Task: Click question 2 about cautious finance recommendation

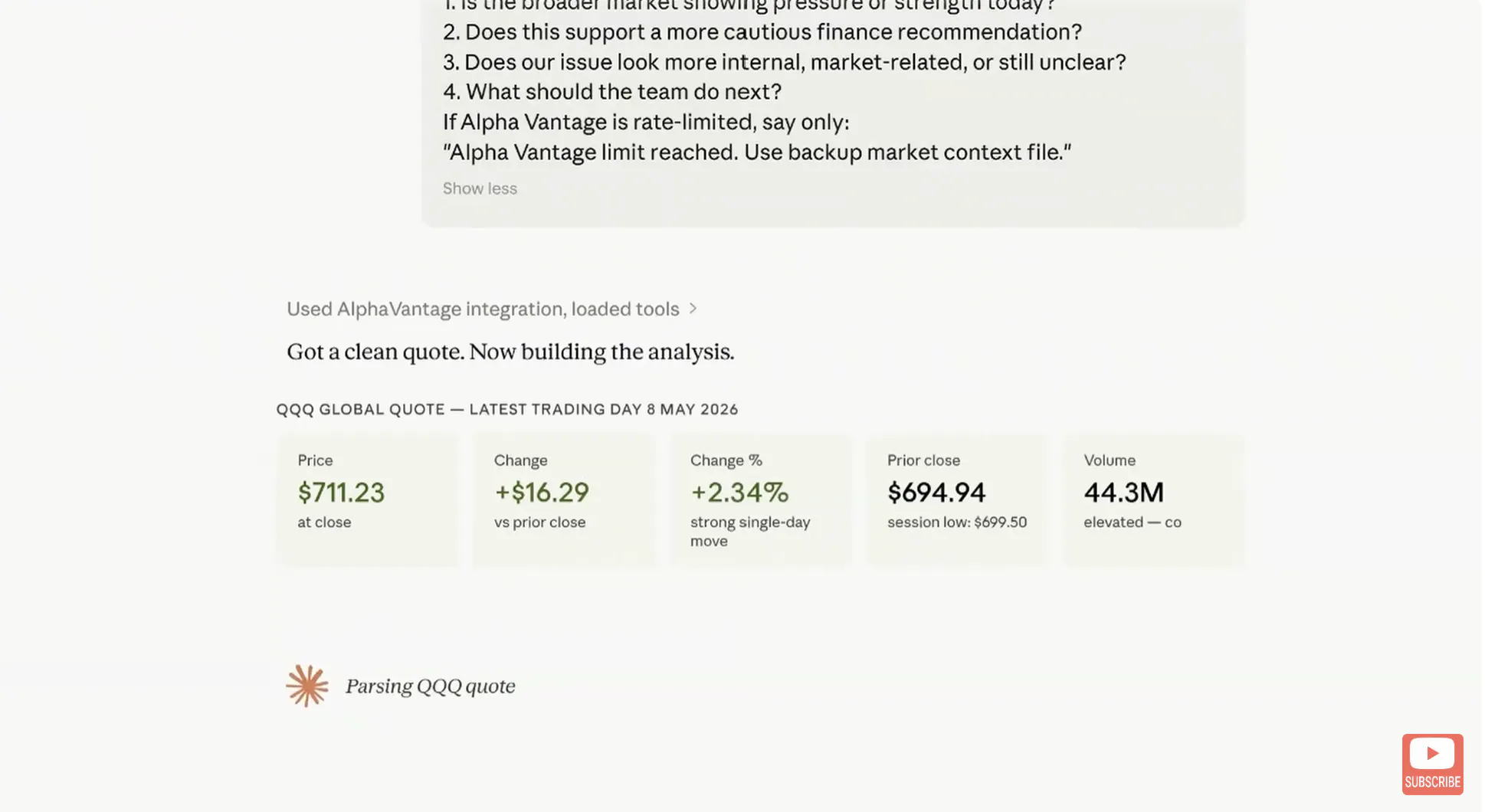Action: (762, 32)
